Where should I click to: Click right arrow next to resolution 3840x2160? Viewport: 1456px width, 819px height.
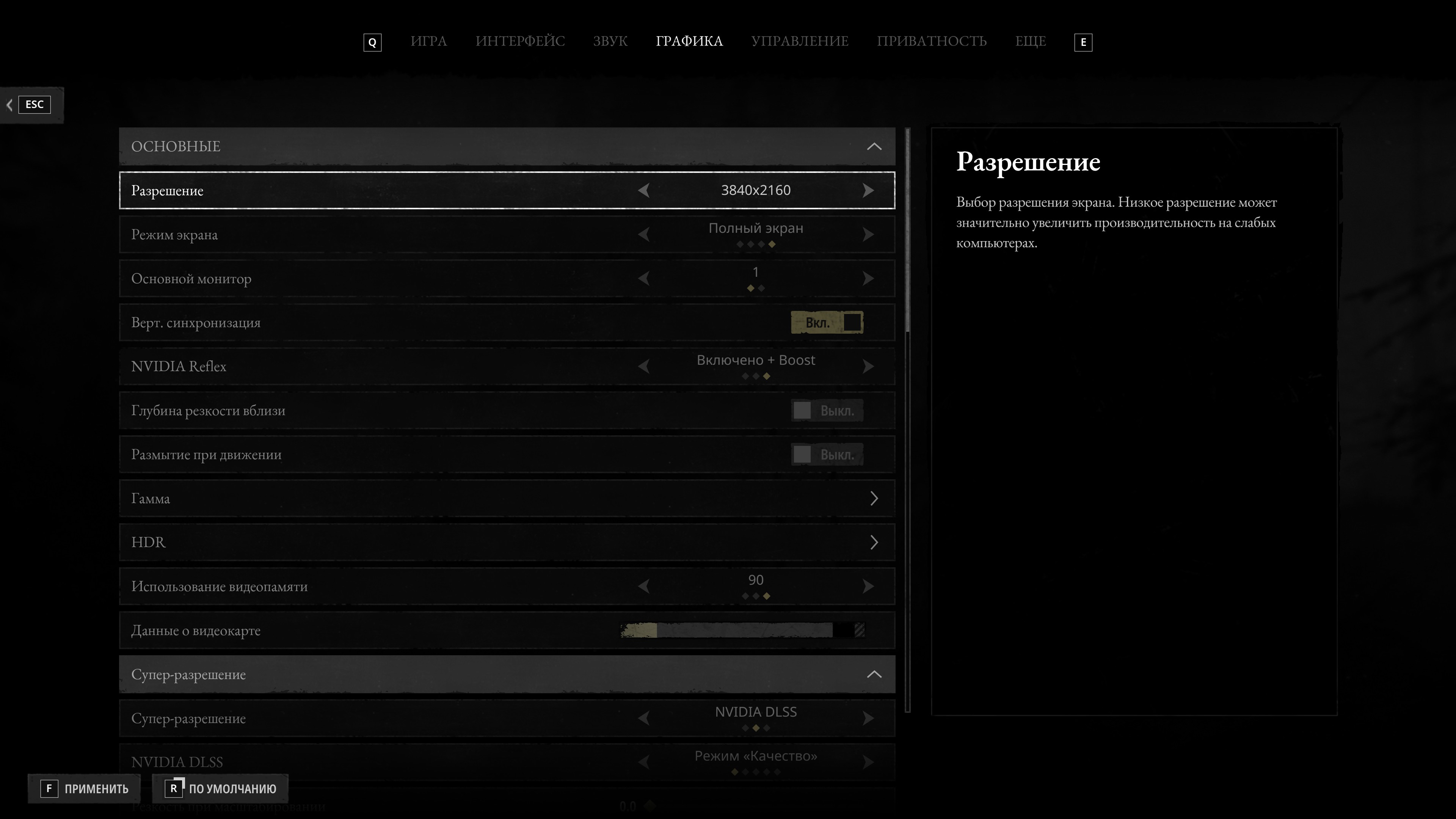click(x=868, y=190)
